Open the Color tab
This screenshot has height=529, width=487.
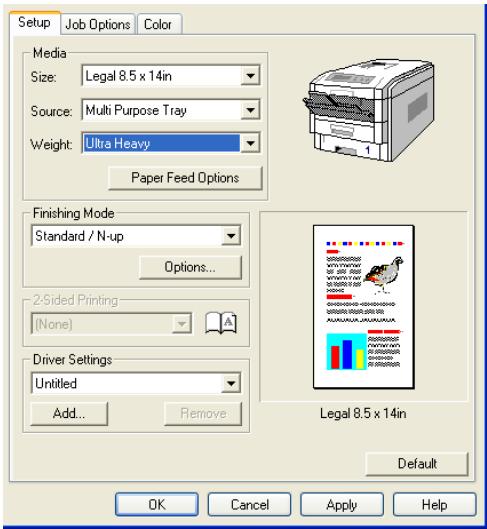pos(160,24)
